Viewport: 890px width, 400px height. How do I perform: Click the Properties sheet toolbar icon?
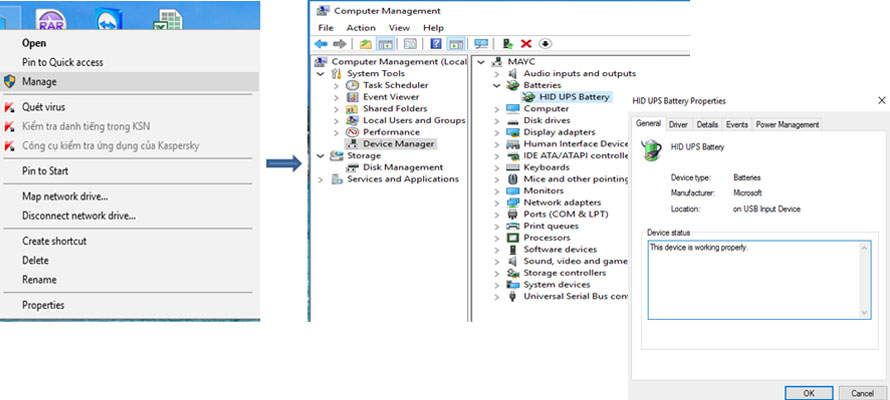[x=410, y=44]
